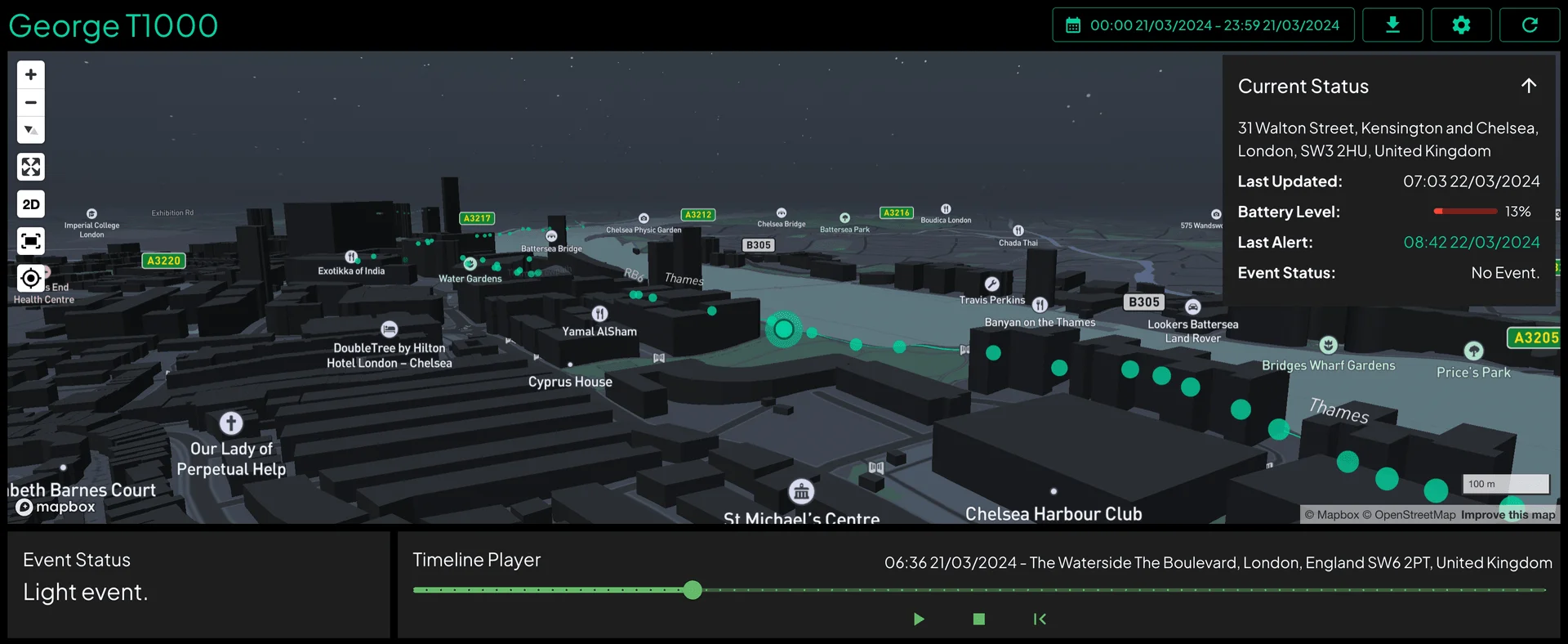Click the 13% battery level bar
This screenshot has width=1568, height=644.
coord(1465,212)
